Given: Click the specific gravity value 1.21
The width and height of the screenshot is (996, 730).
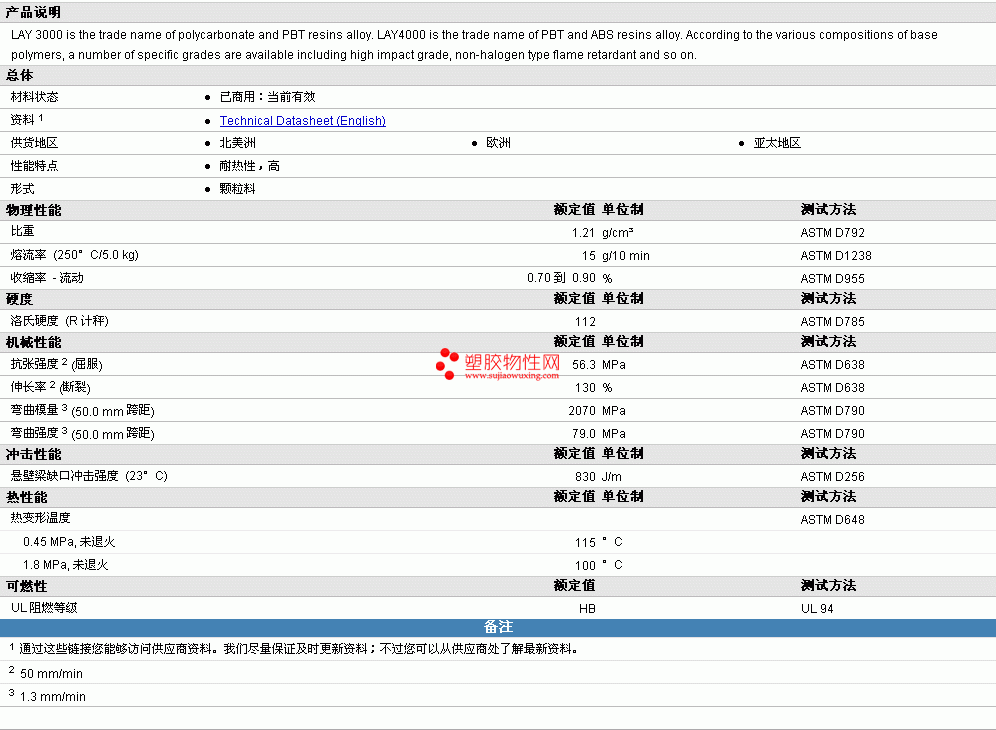Looking at the screenshot, I should tap(584, 233).
